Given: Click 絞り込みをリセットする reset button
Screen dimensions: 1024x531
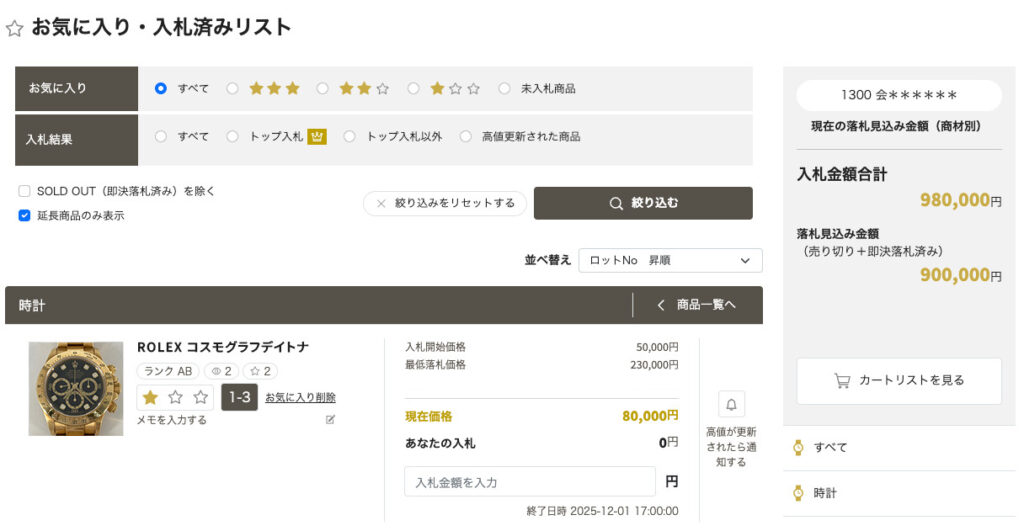Looking at the screenshot, I should (445, 203).
